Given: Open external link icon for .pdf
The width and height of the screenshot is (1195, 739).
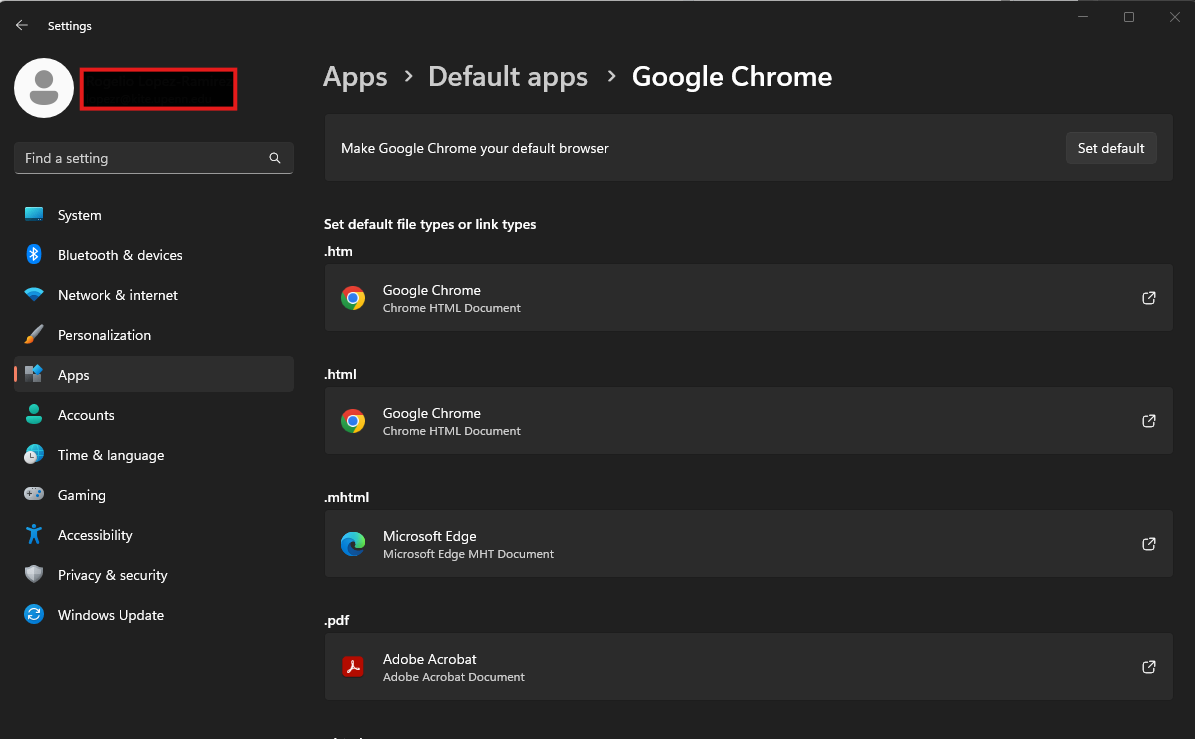Looking at the screenshot, I should pos(1149,667).
